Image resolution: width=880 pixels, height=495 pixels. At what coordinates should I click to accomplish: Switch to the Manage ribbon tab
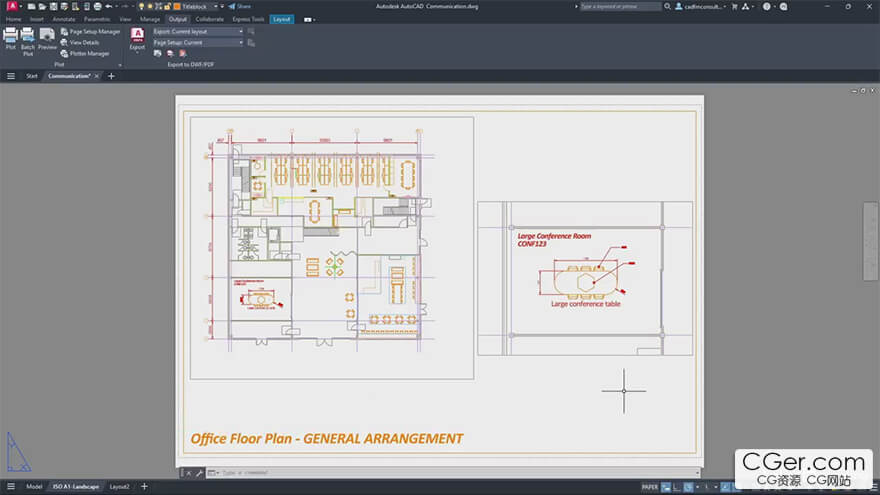(150, 20)
